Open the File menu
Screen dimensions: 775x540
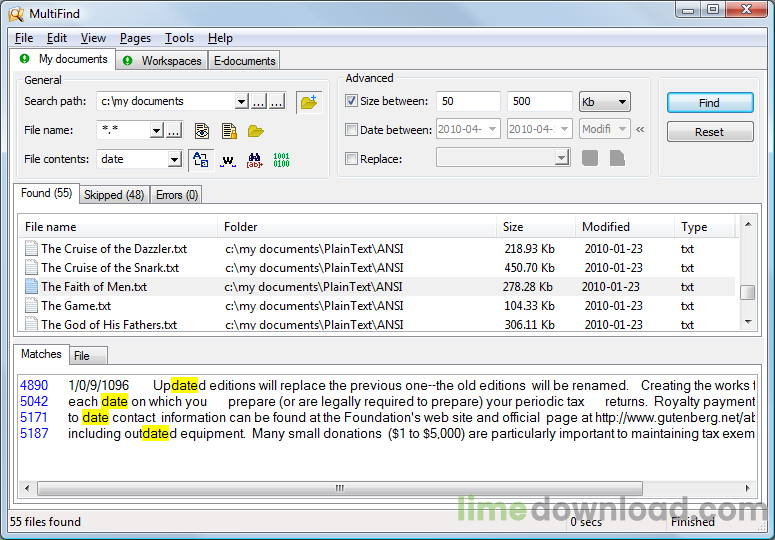[24, 38]
